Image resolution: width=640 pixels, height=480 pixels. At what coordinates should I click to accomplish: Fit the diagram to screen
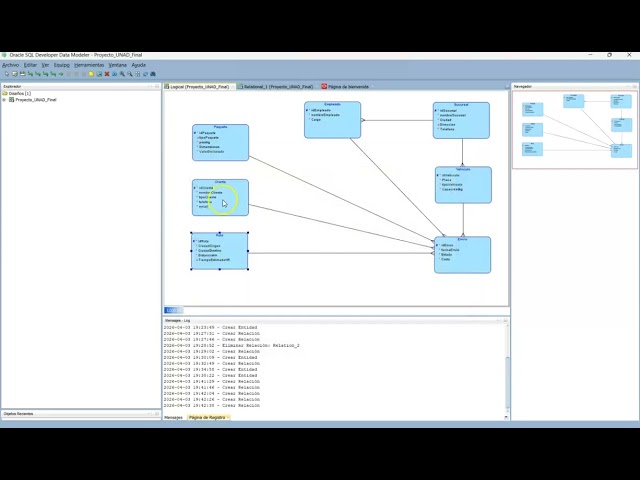tap(138, 74)
